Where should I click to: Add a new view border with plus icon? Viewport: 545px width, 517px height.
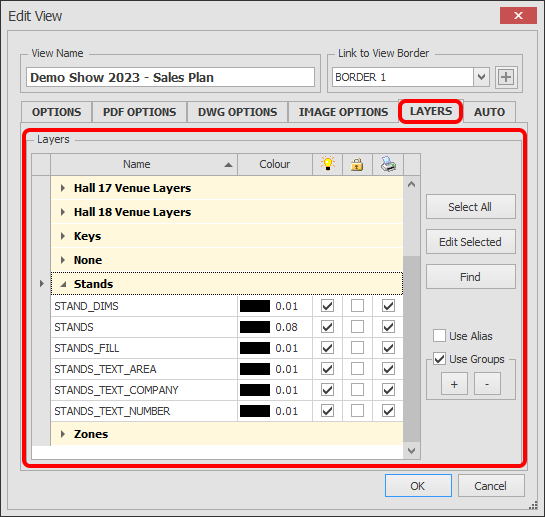pyautogui.click(x=506, y=77)
